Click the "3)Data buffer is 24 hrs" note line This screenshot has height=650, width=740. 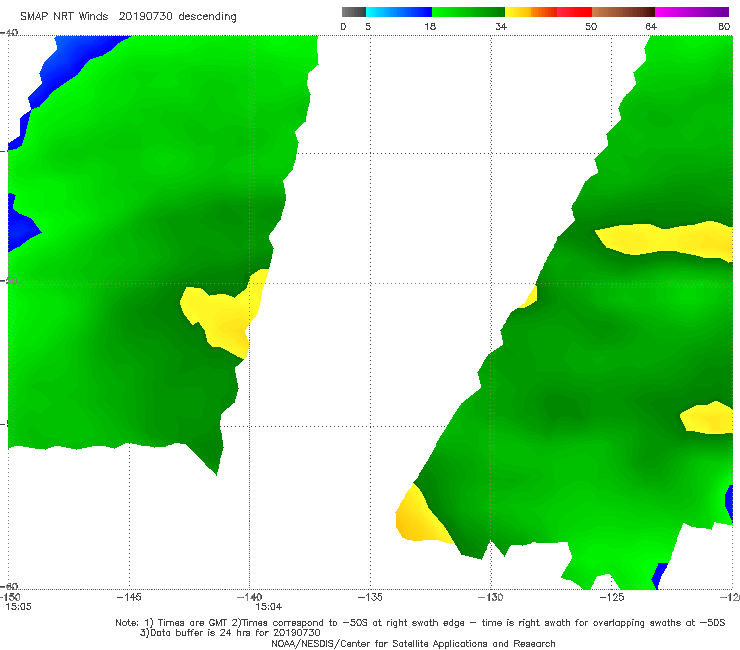pos(230,633)
